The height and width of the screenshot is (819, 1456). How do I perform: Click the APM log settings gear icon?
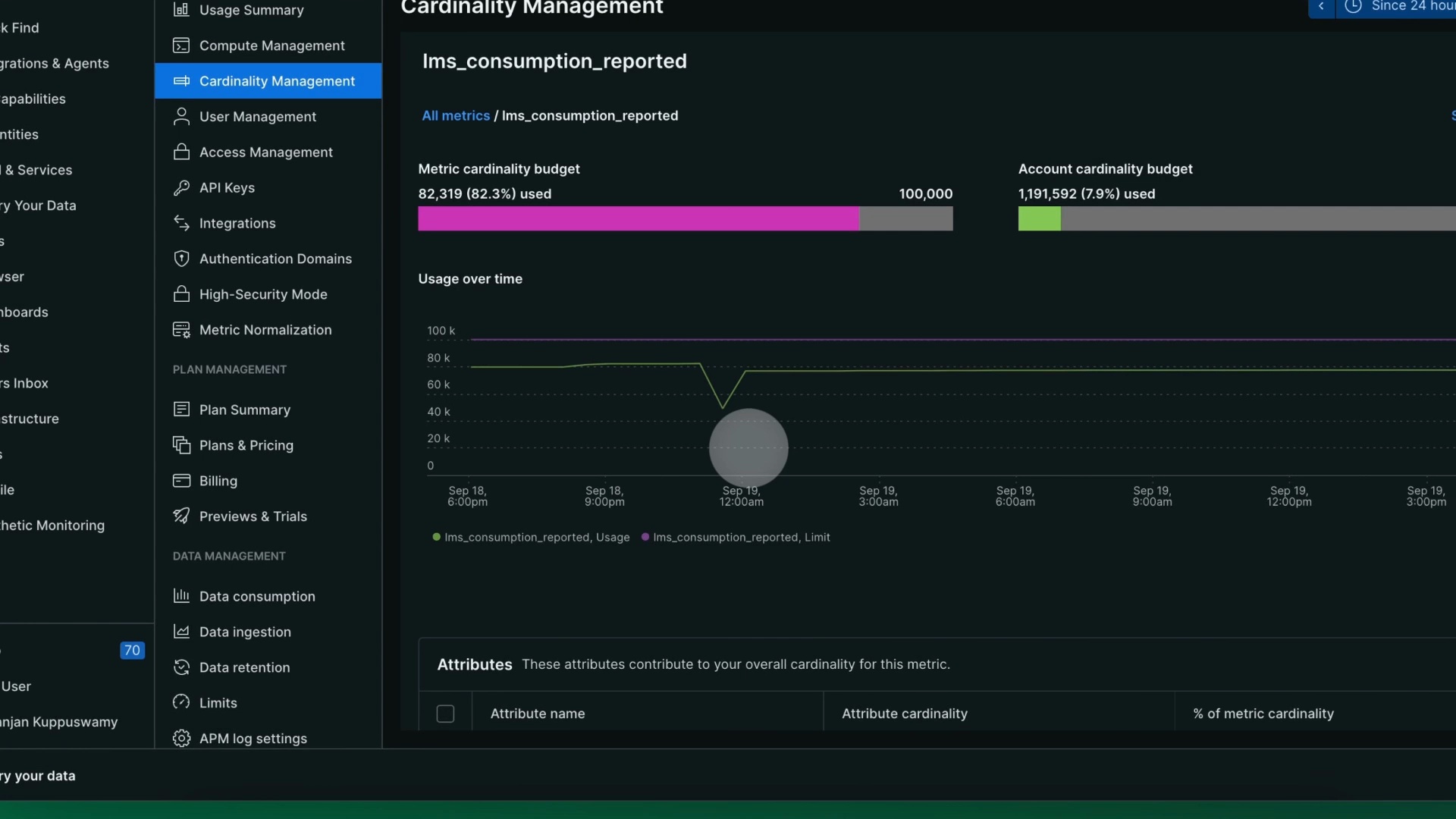(181, 739)
